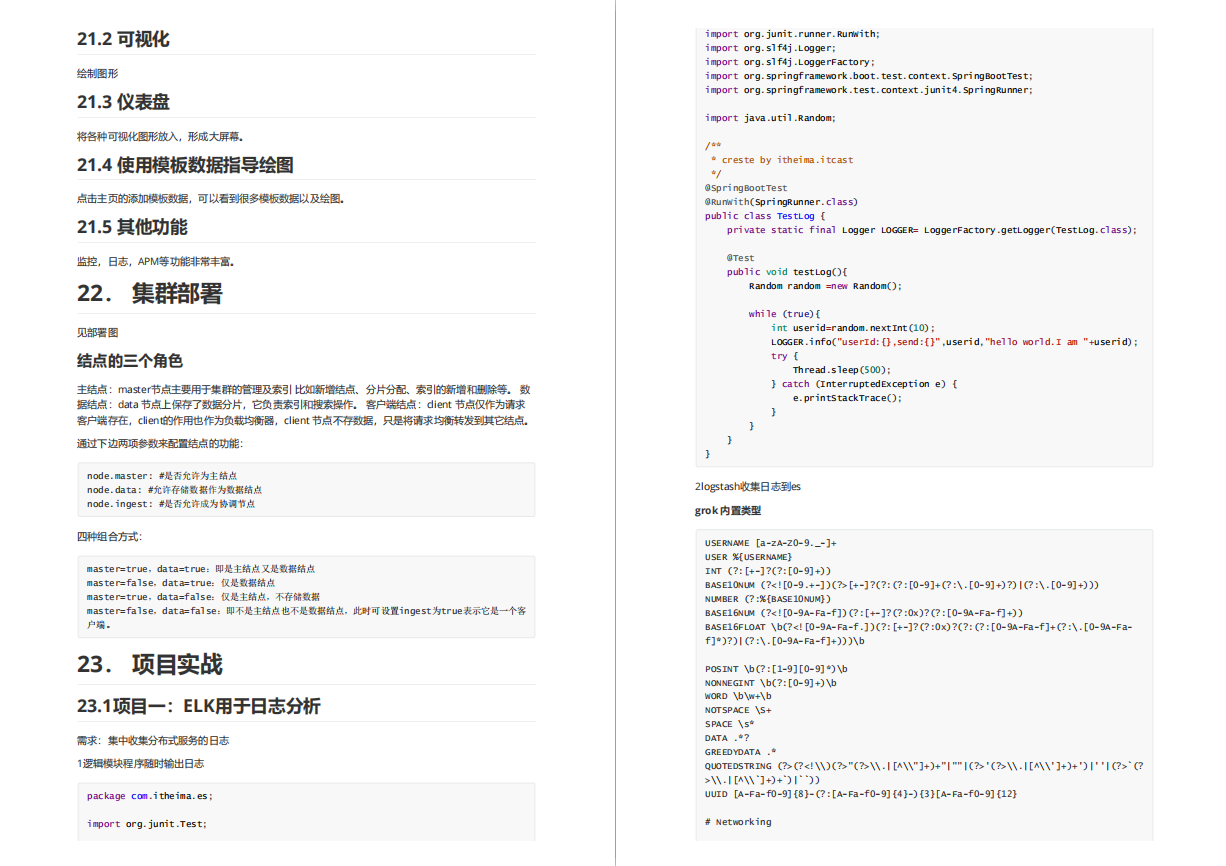The height and width of the screenshot is (866, 1226).
Task: Click the line starting "BASE16NUM"
Action: click(863, 613)
